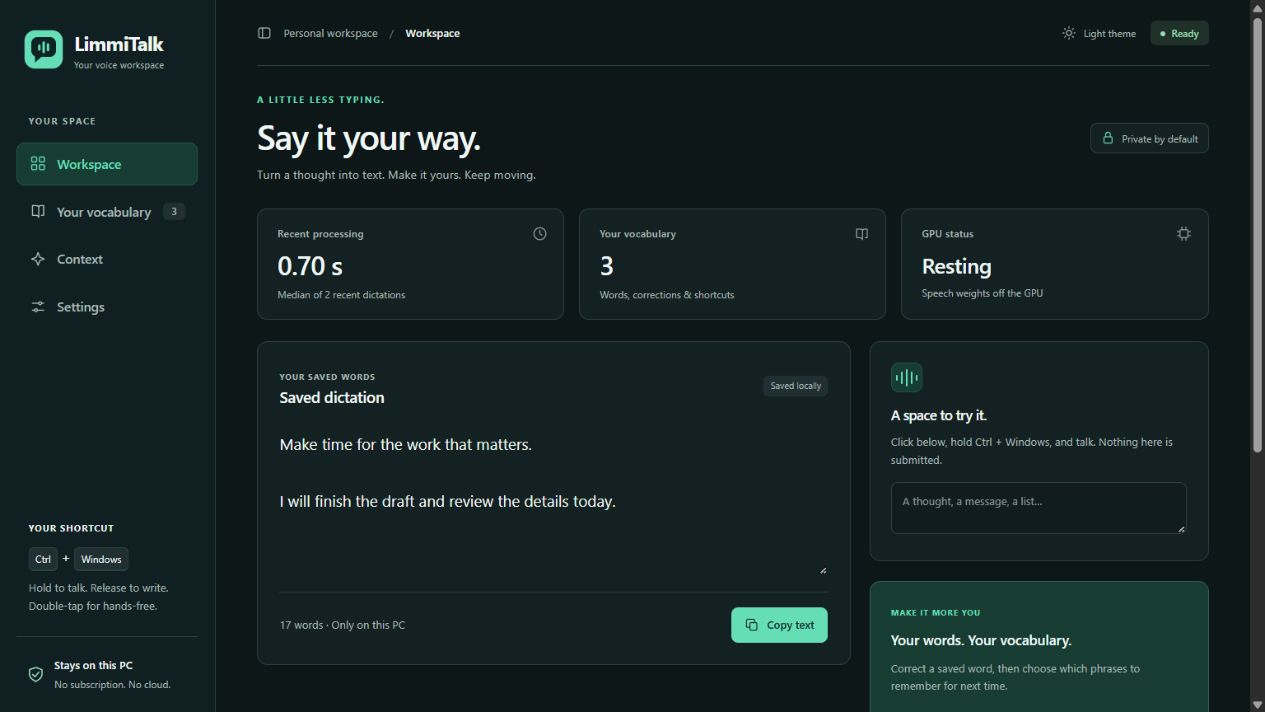Viewport: 1265px width, 712px height.
Task: Click the Saved locally badge
Action: coord(795,386)
